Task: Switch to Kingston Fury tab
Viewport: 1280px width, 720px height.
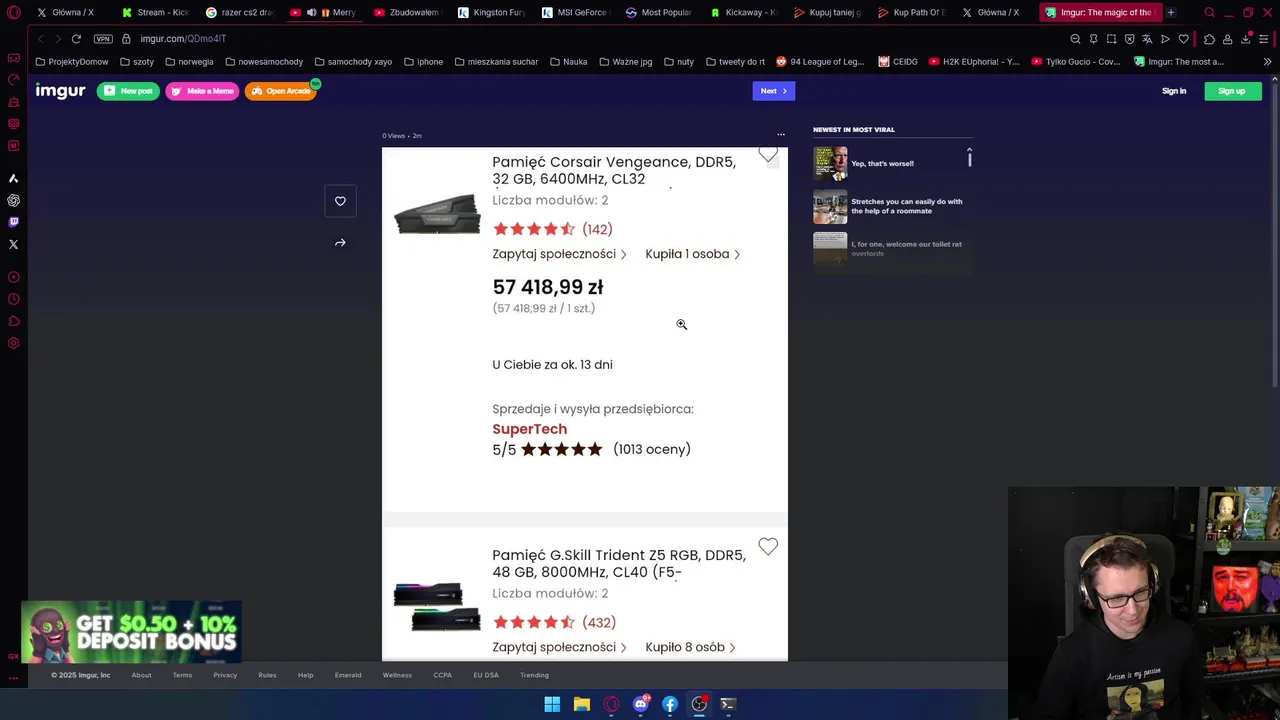Action: pos(491,12)
